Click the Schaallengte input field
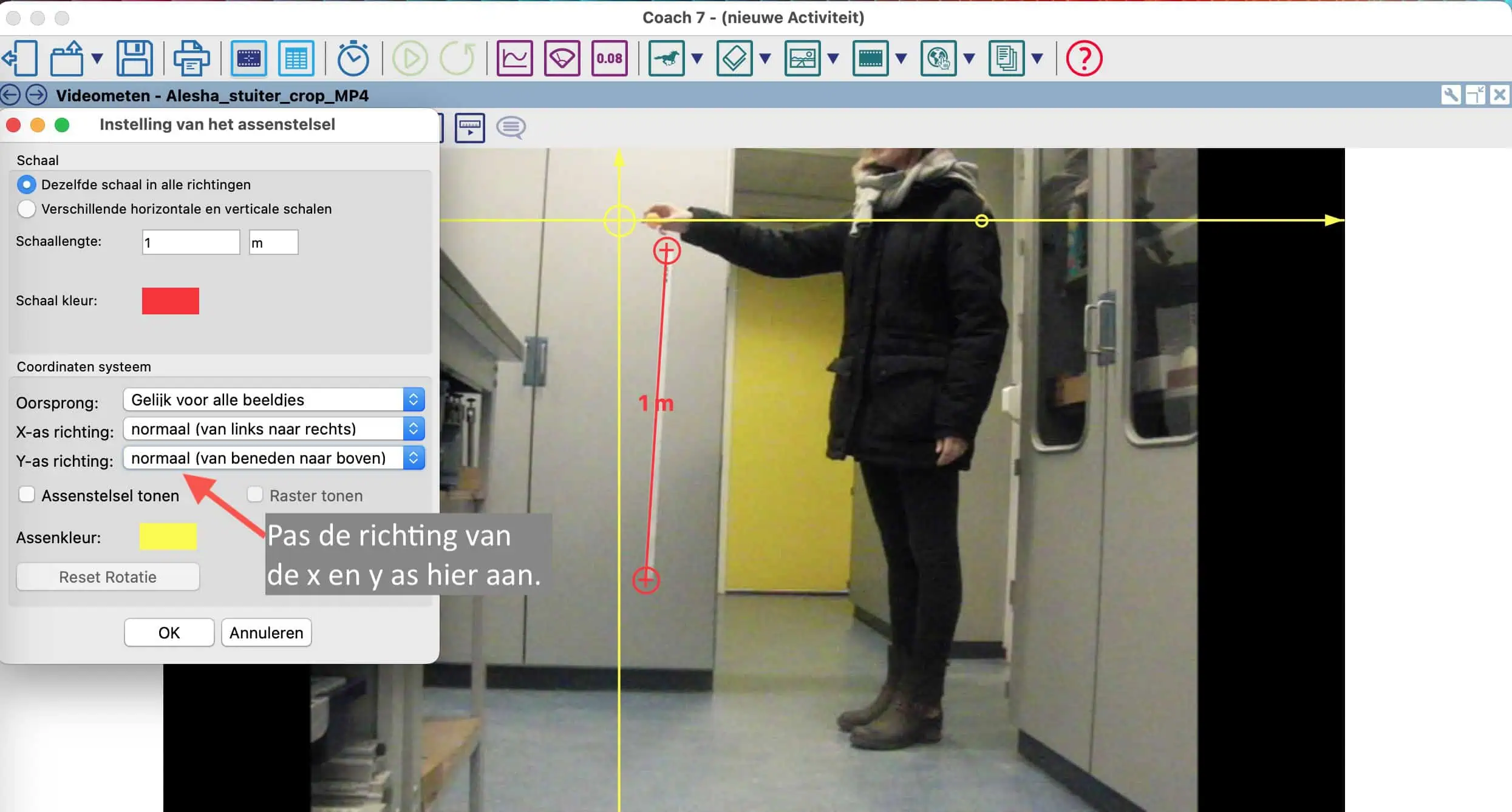Image resolution: width=1512 pixels, height=812 pixels. pyautogui.click(x=191, y=242)
